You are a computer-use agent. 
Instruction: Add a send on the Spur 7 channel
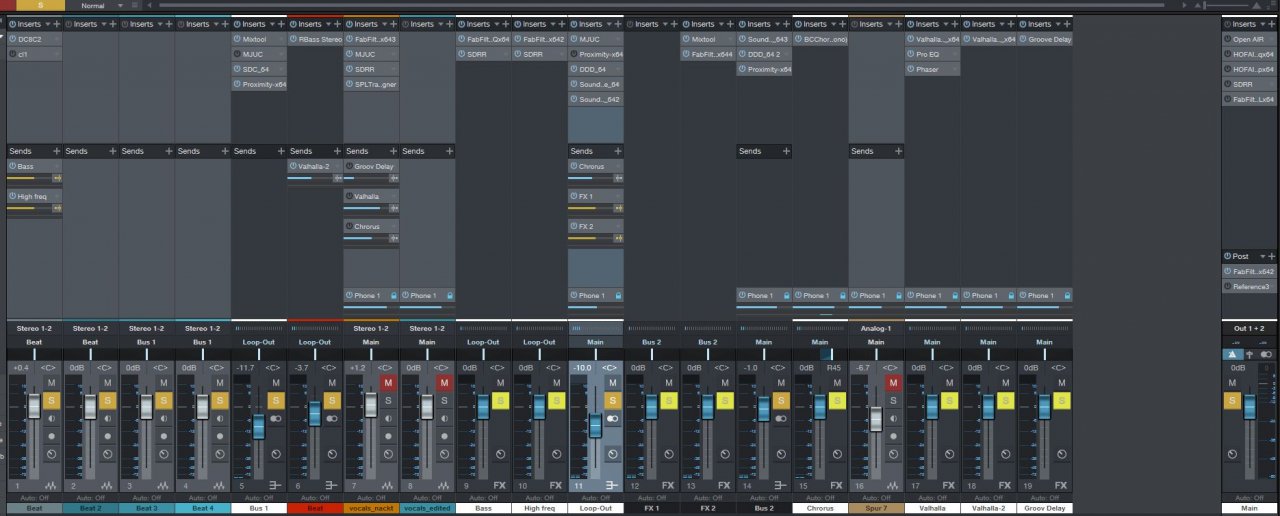coord(898,151)
